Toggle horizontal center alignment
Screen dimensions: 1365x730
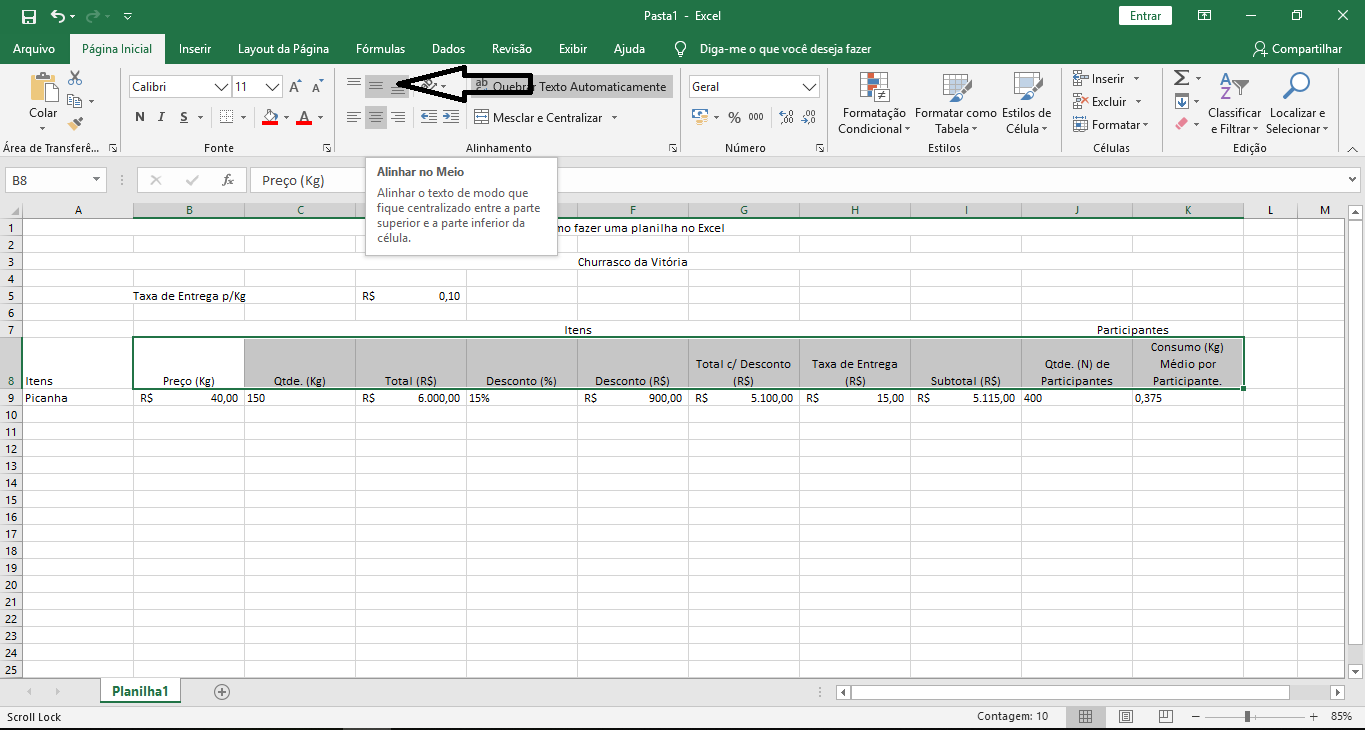coord(376,118)
